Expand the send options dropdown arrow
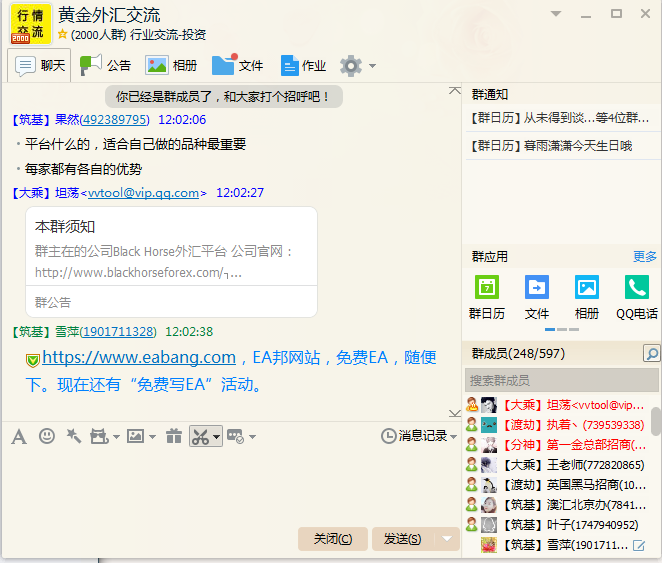Image resolution: width=662 pixels, height=563 pixels. pos(447,539)
